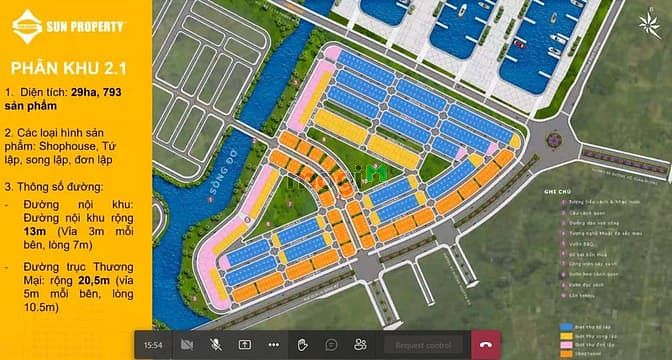Screen dimensions: 672x360
Task: Click the Sun Property logo
Action: tap(68, 27)
